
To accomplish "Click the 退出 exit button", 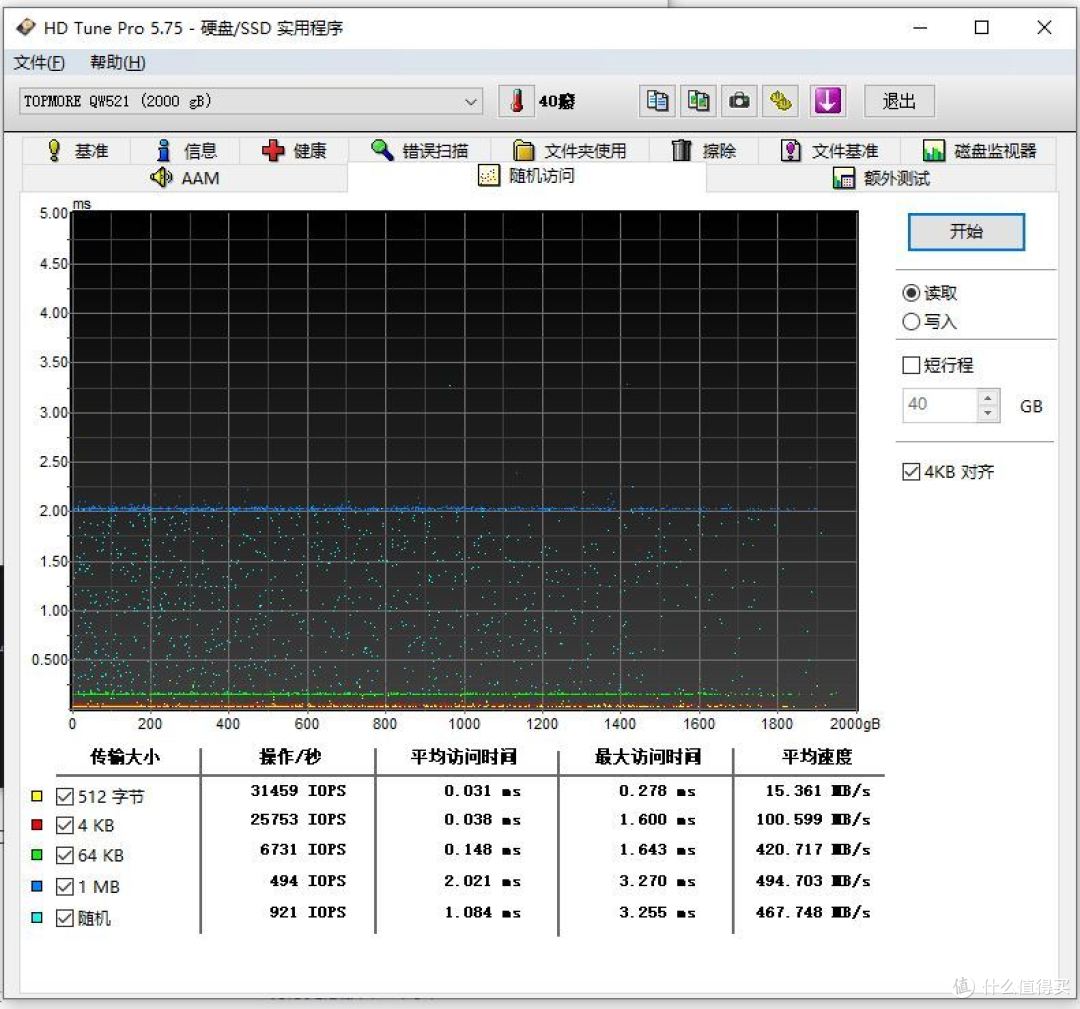I will pyautogui.click(x=898, y=101).
